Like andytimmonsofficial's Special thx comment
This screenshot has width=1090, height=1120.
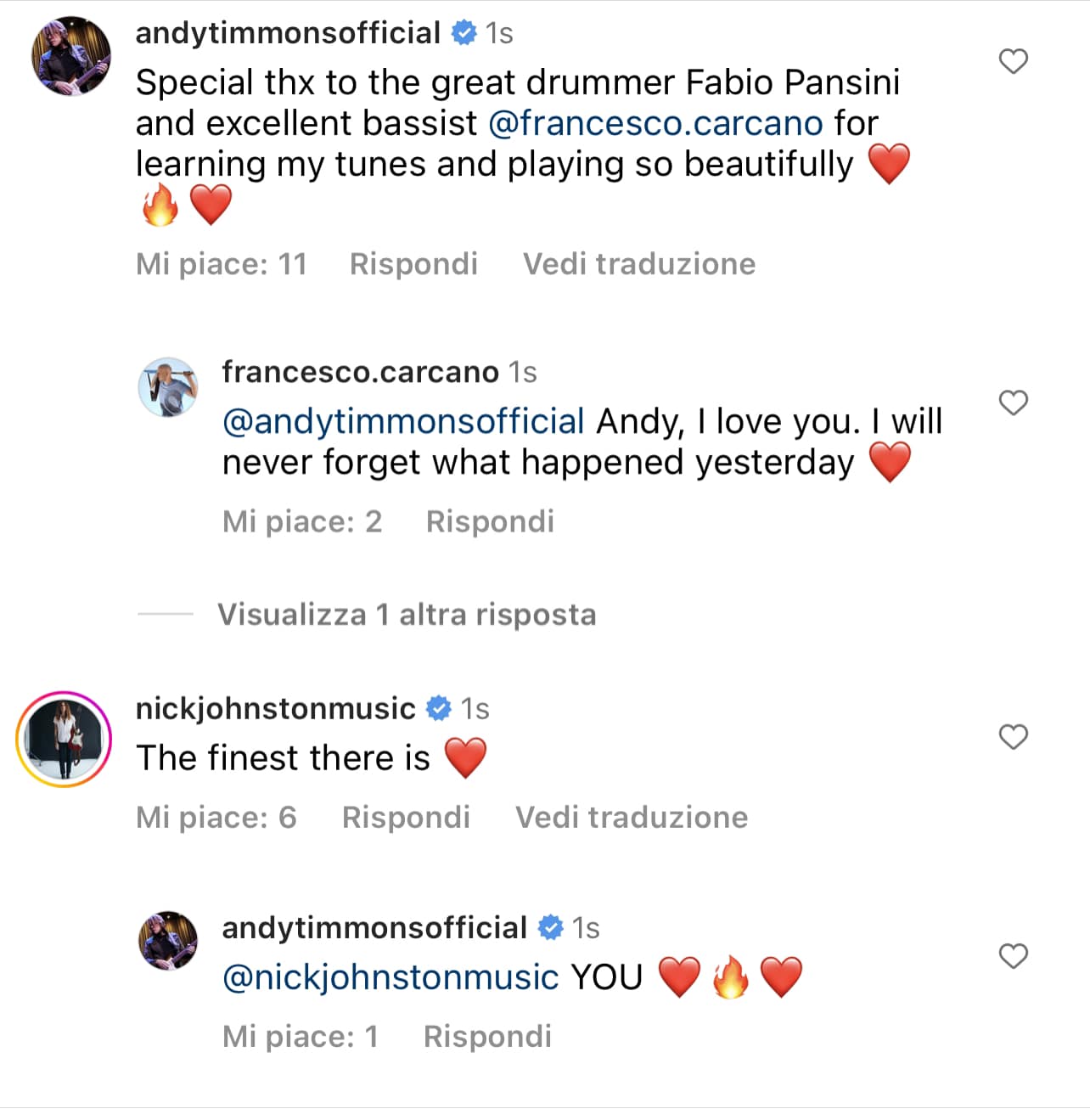click(x=1013, y=62)
